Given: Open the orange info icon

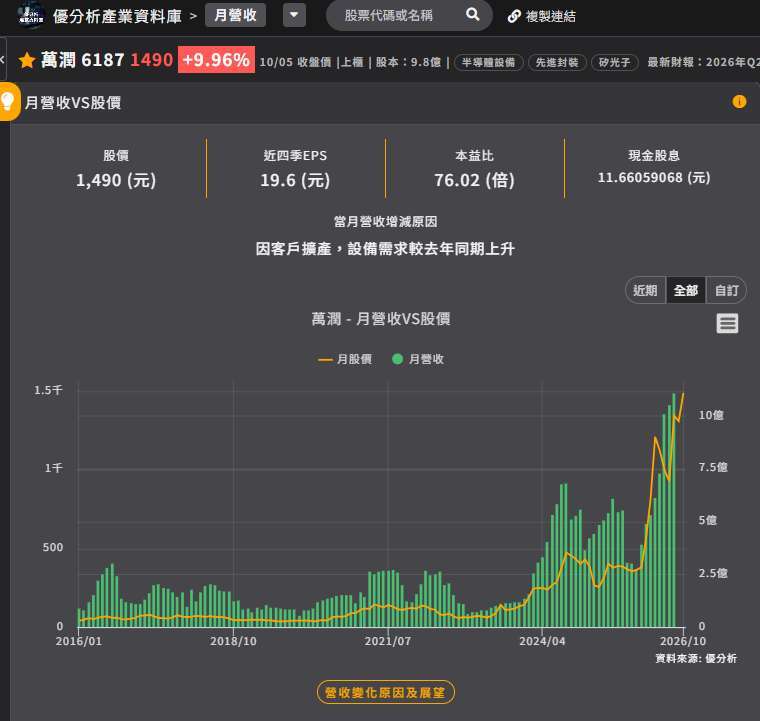Looking at the screenshot, I should tap(739, 102).
